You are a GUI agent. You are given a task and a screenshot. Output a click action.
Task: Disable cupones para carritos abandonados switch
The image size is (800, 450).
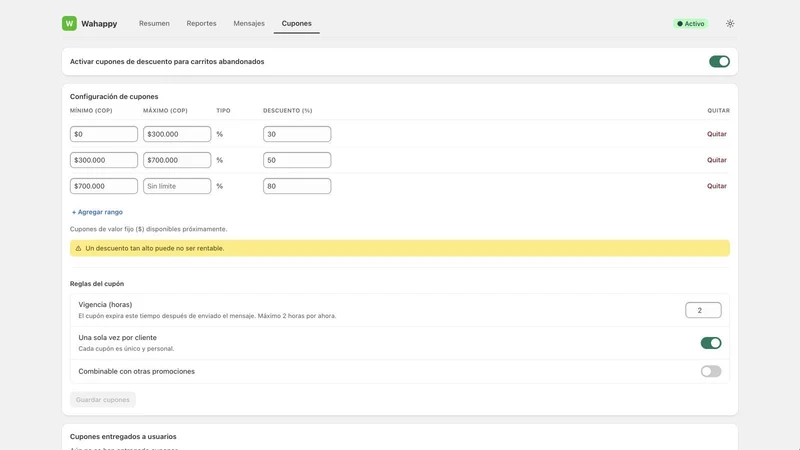click(719, 62)
